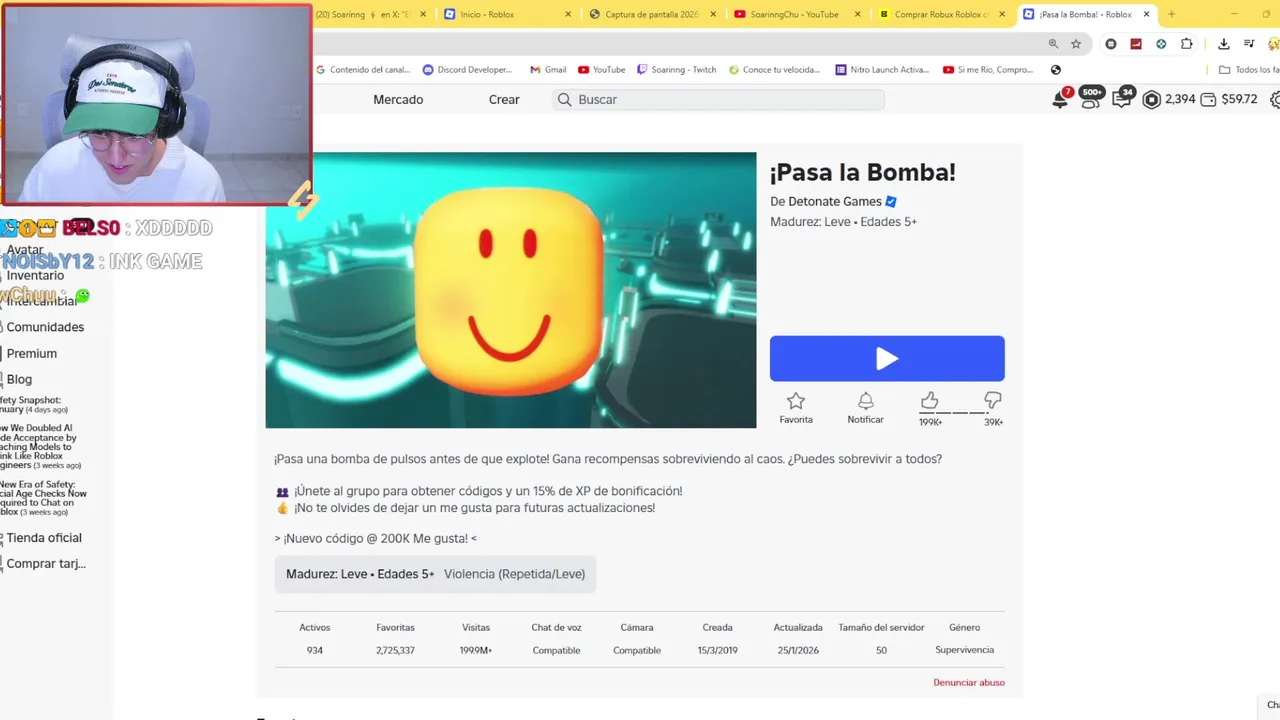Switch to the Comprar Robux Roblox tab
1280x720 pixels.
pos(942,14)
